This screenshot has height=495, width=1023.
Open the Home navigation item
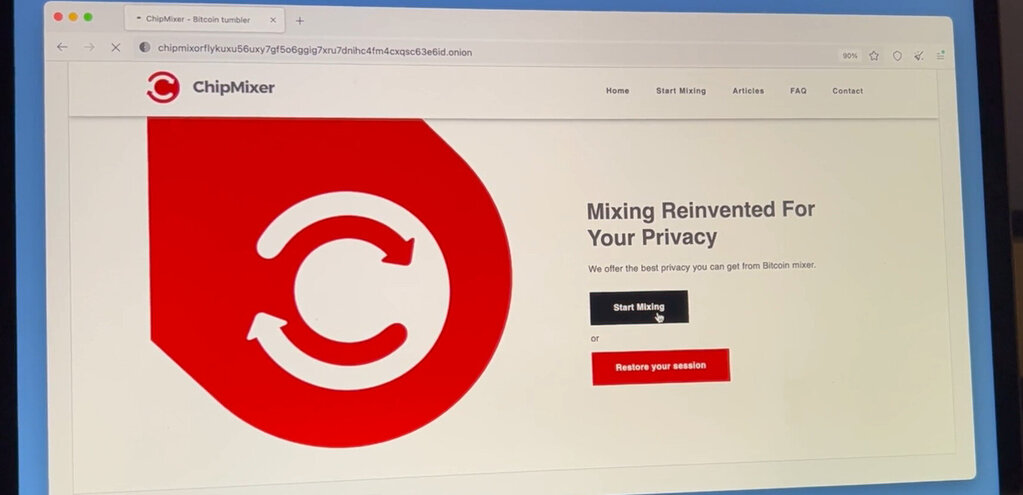coord(617,91)
